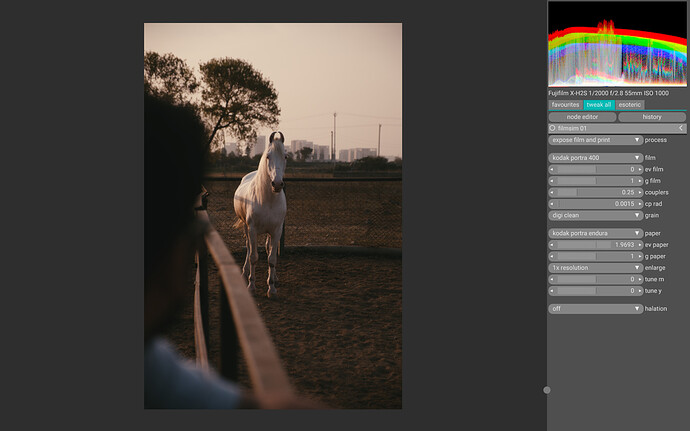
Task: Open the history panel
Action: (x=652, y=117)
